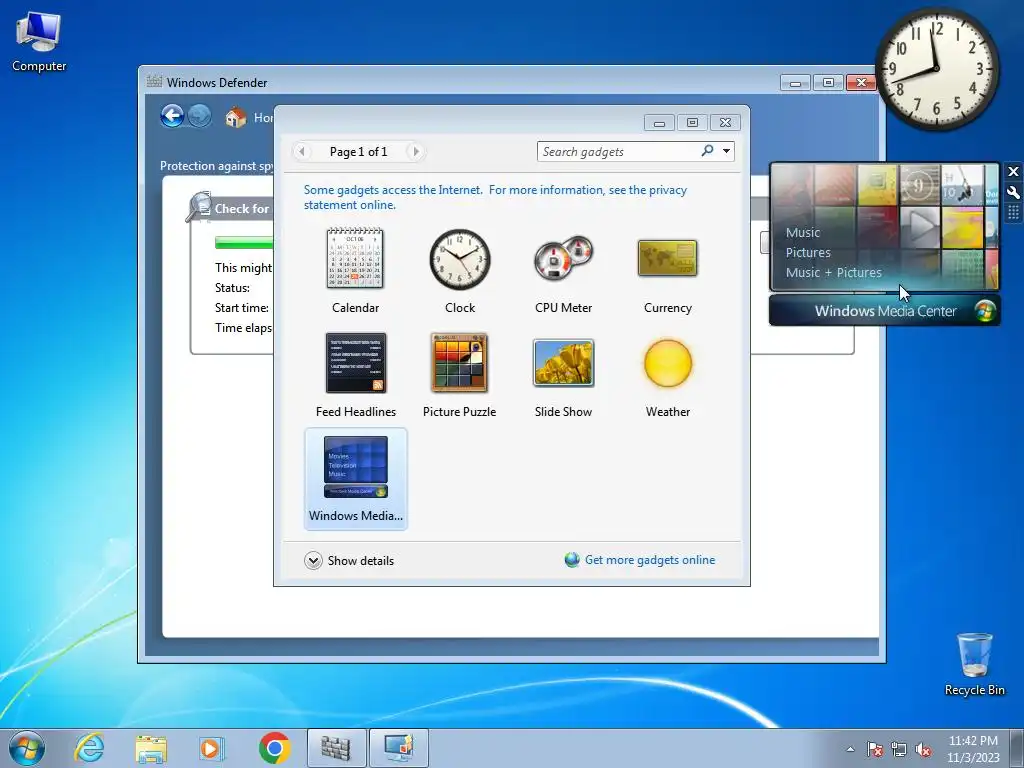The width and height of the screenshot is (1024, 768).
Task: Open Get more gadgets online link
Action: 649,560
